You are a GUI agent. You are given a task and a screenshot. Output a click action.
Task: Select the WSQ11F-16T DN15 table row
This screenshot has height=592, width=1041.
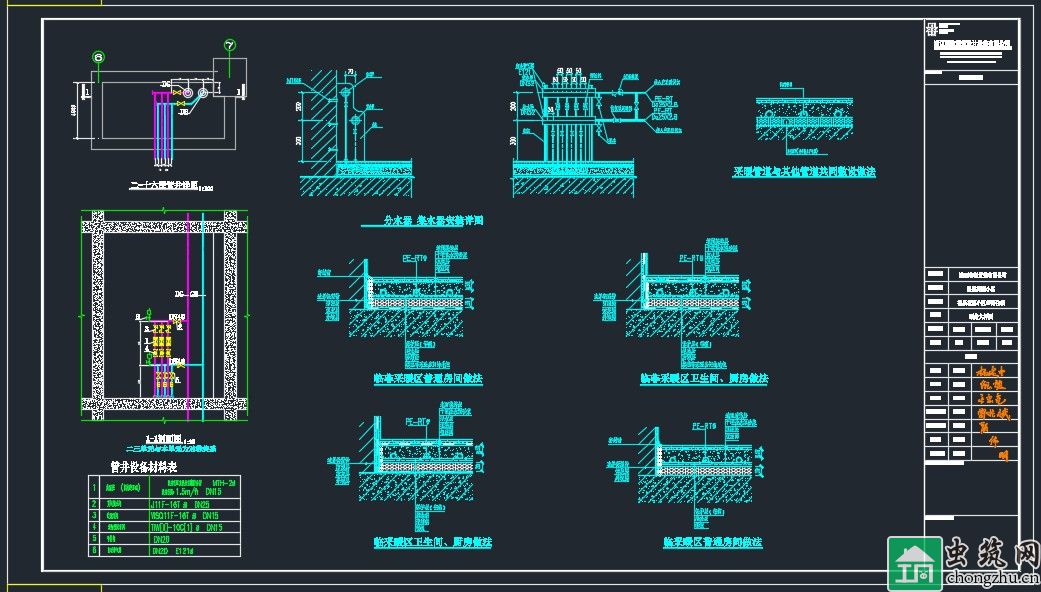165,516
